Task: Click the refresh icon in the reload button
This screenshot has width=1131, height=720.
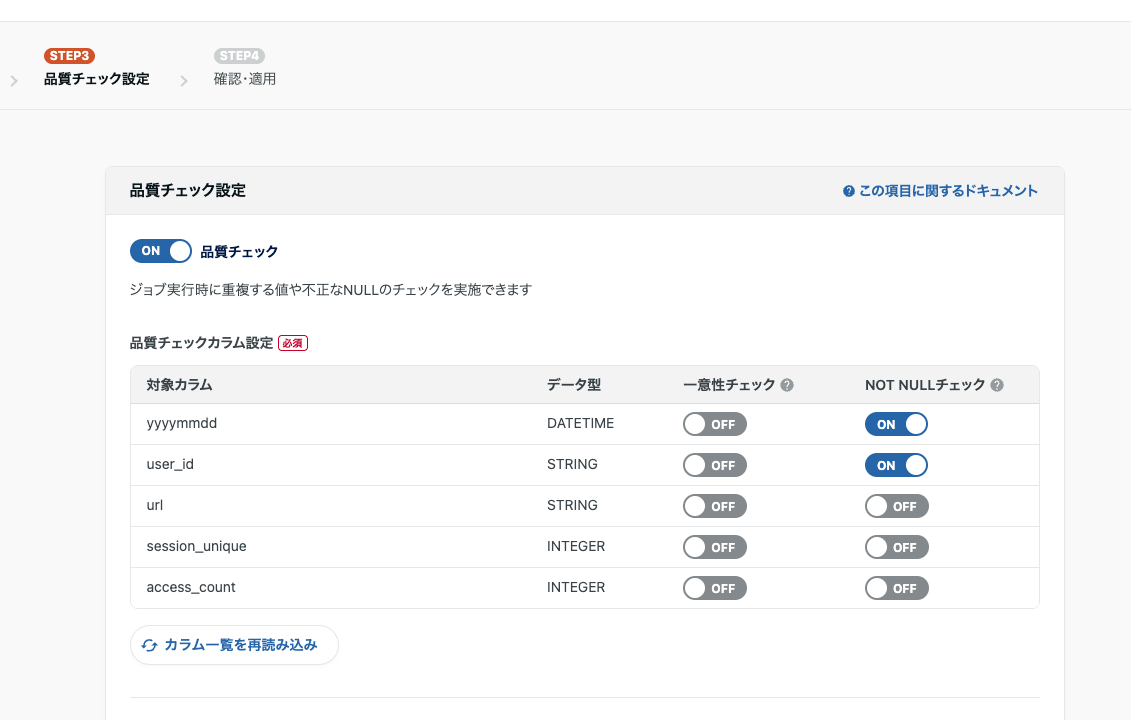Action: pyautogui.click(x=147, y=645)
